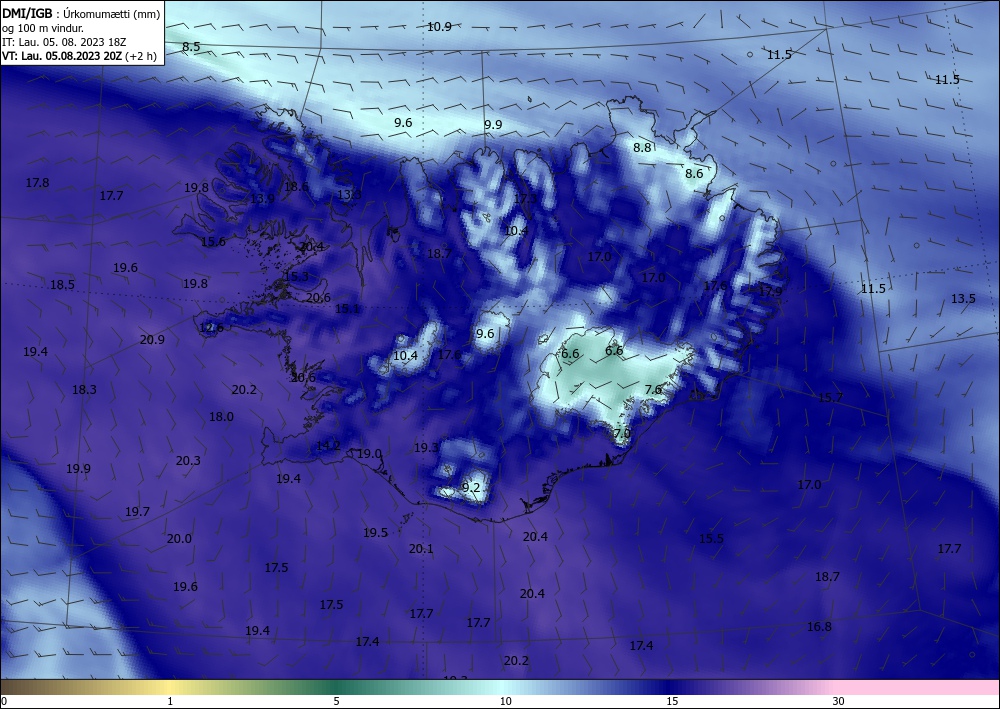
Task: Click the 18.6 value on the map
Action: [296, 187]
